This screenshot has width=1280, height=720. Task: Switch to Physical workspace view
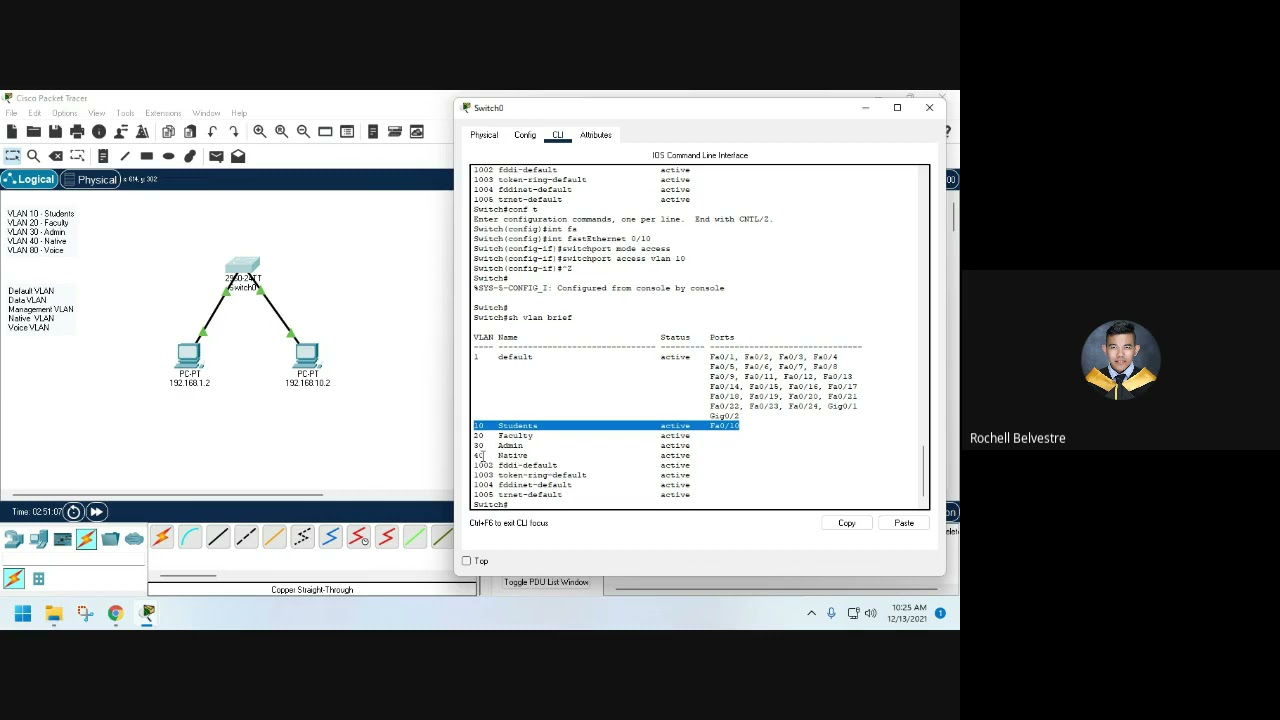click(90, 180)
